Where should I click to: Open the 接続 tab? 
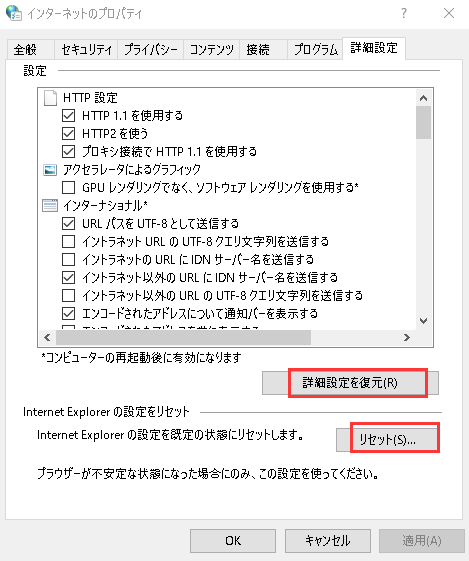pyautogui.click(x=263, y=49)
